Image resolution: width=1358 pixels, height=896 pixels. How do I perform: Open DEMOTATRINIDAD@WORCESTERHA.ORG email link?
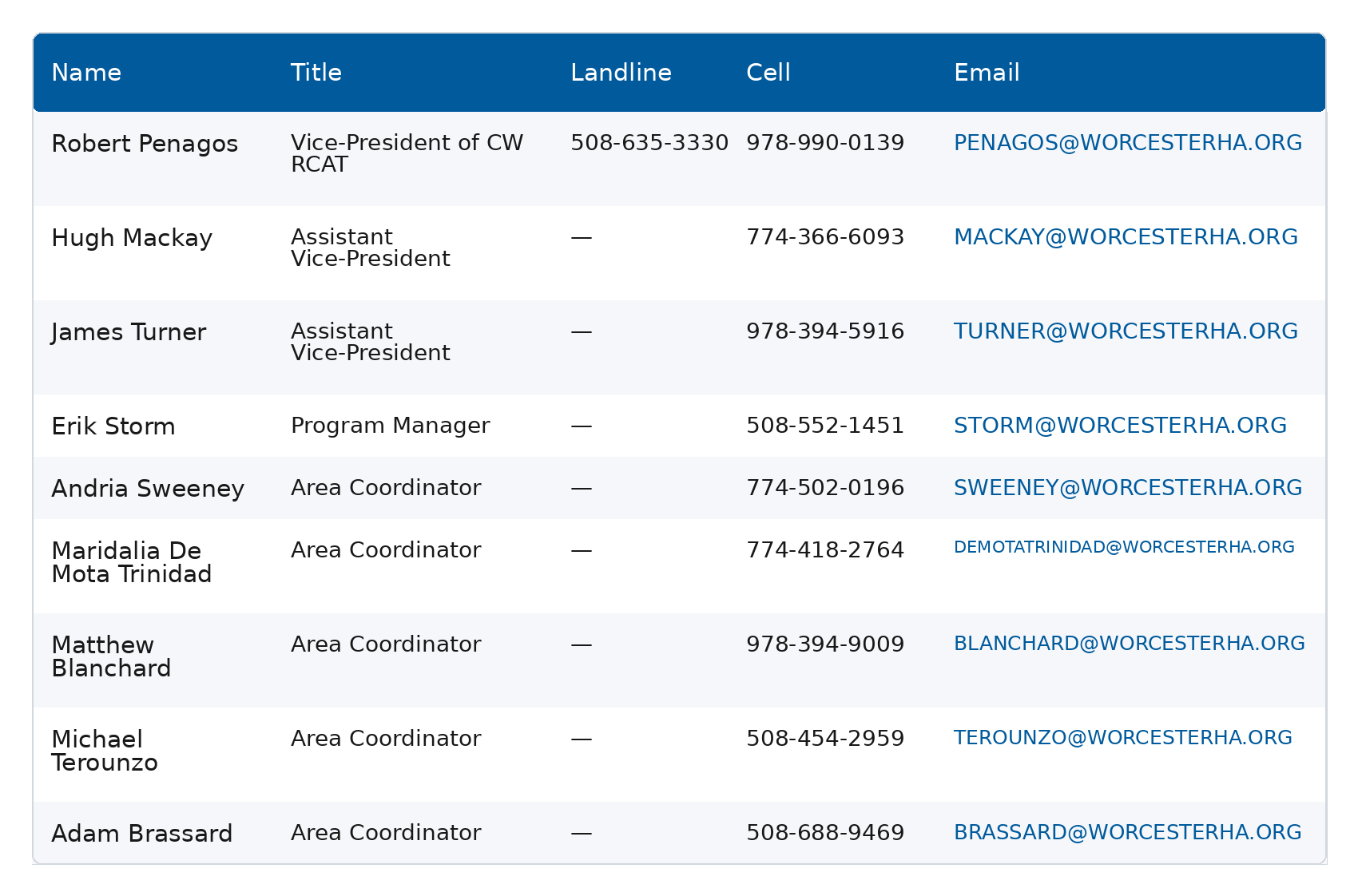[x=1123, y=547]
